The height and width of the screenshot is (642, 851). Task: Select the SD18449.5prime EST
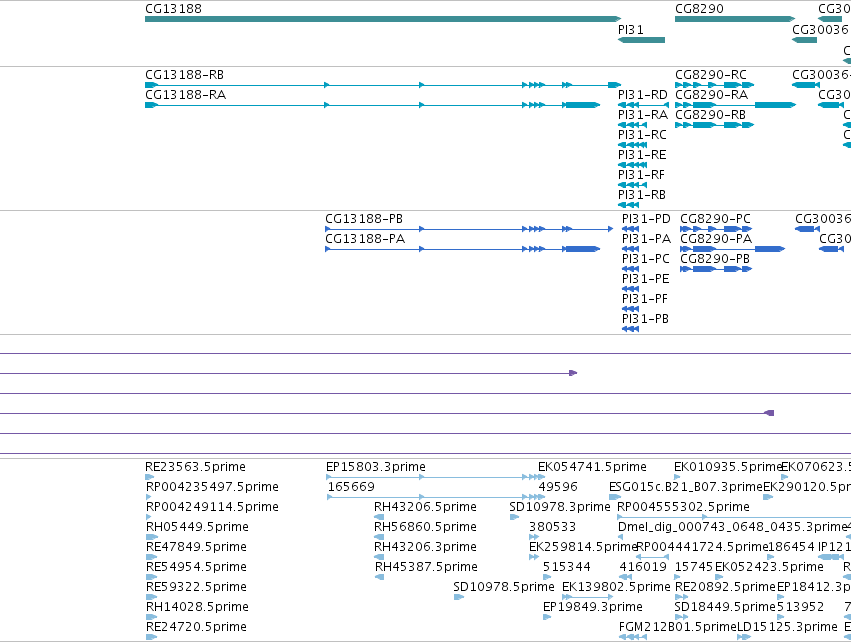(681, 617)
